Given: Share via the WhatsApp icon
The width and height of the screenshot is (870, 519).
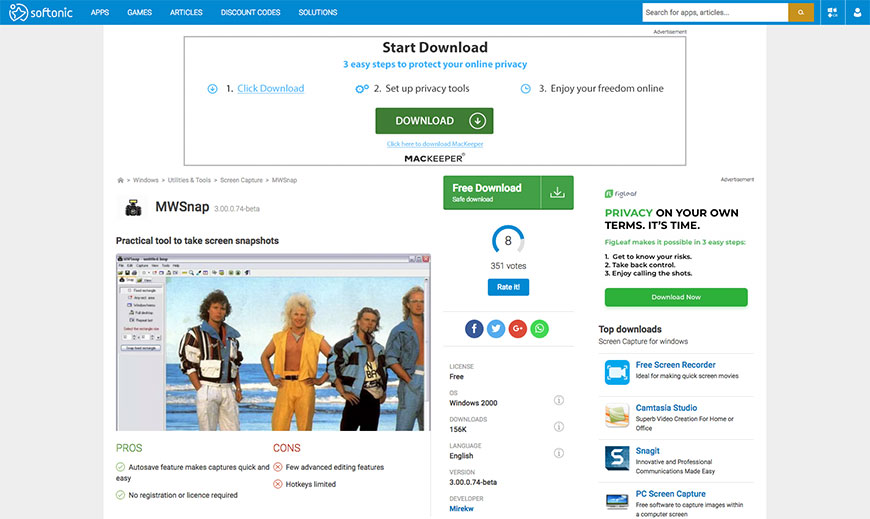Looking at the screenshot, I should [x=540, y=329].
